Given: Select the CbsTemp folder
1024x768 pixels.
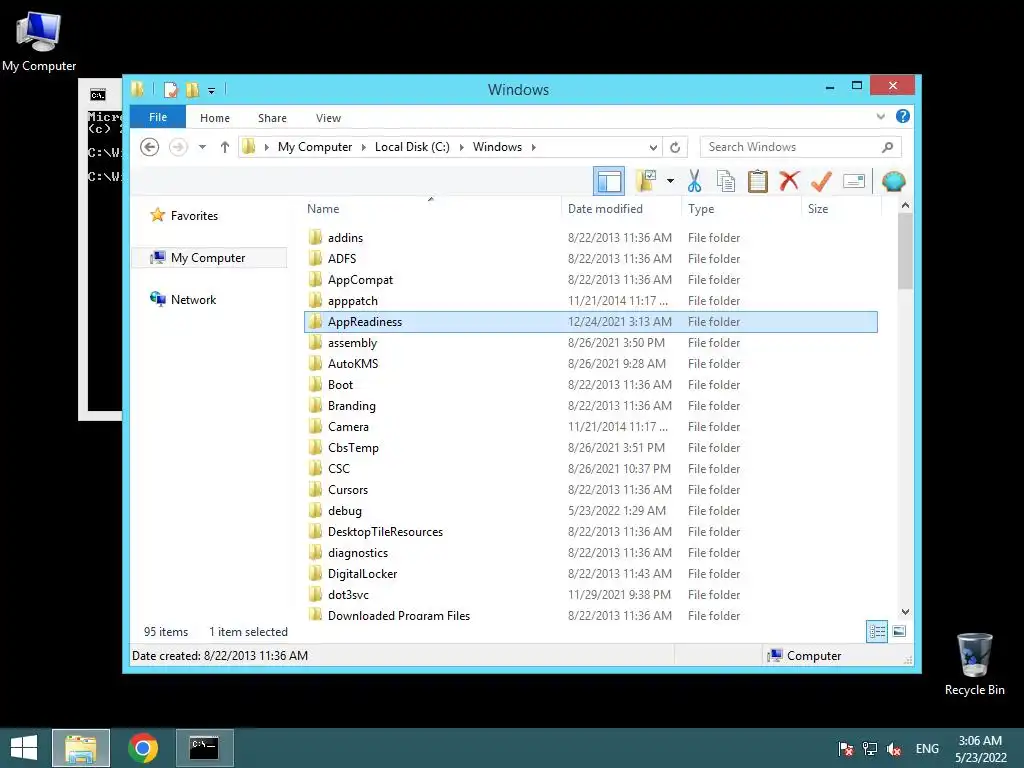Looking at the screenshot, I should [591, 447].
